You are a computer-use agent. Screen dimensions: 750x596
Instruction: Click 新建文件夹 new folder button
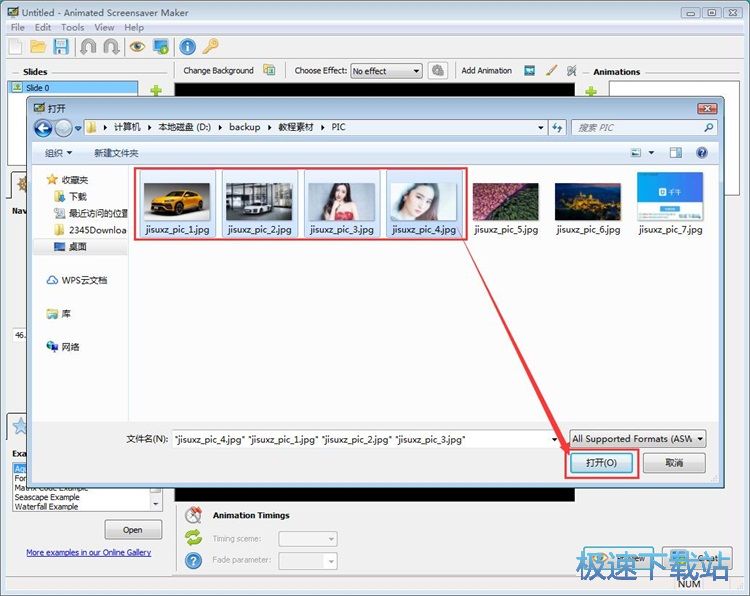pyautogui.click(x=116, y=153)
